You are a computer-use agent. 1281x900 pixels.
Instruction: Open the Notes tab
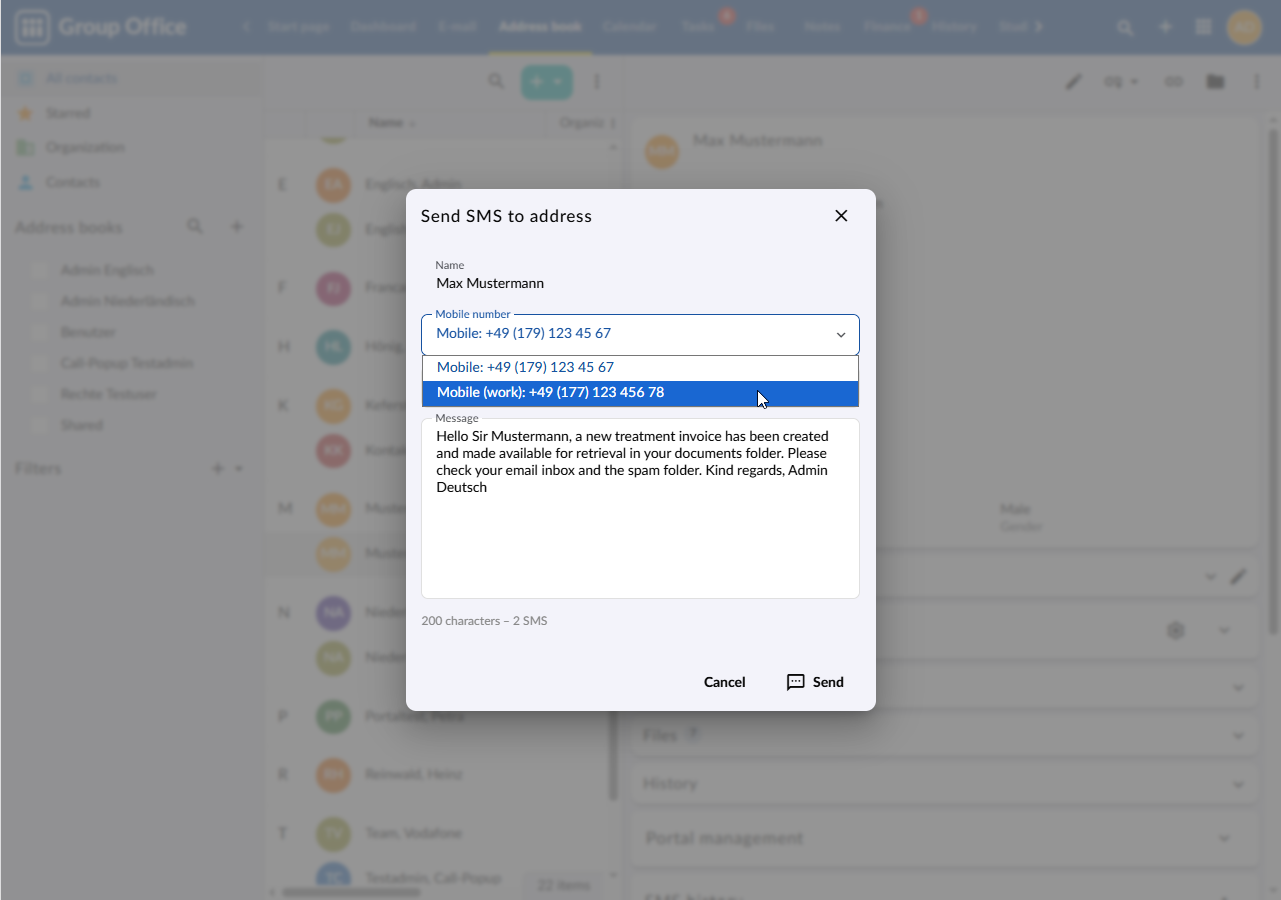coord(822,27)
